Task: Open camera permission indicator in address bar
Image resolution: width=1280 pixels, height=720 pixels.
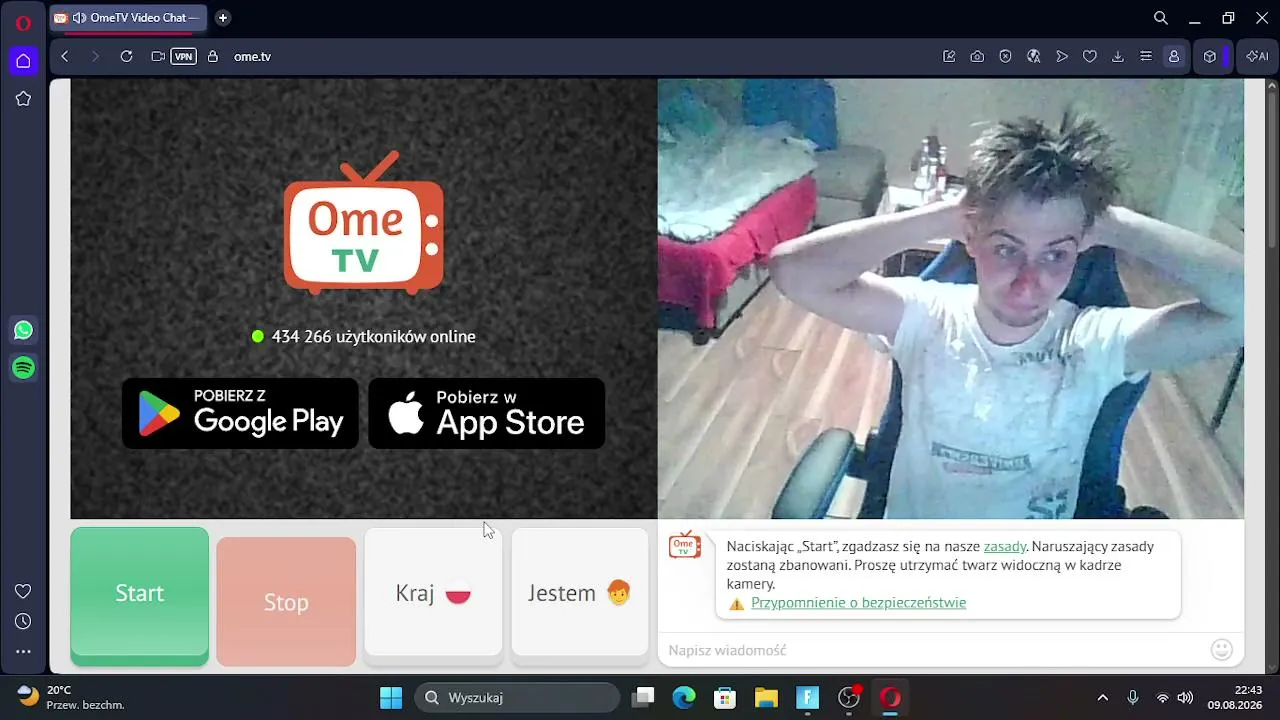Action: 158,57
